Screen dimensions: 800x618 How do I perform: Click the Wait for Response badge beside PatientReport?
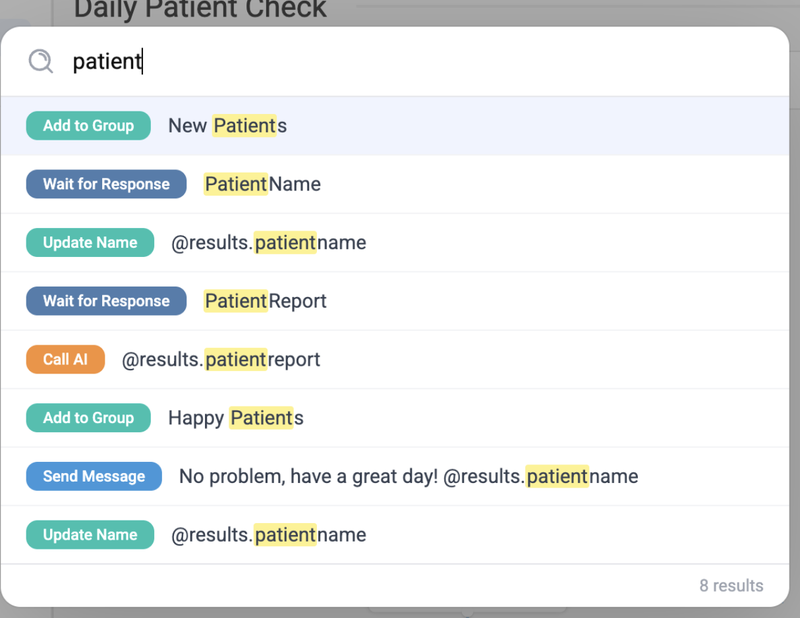[x=106, y=301]
